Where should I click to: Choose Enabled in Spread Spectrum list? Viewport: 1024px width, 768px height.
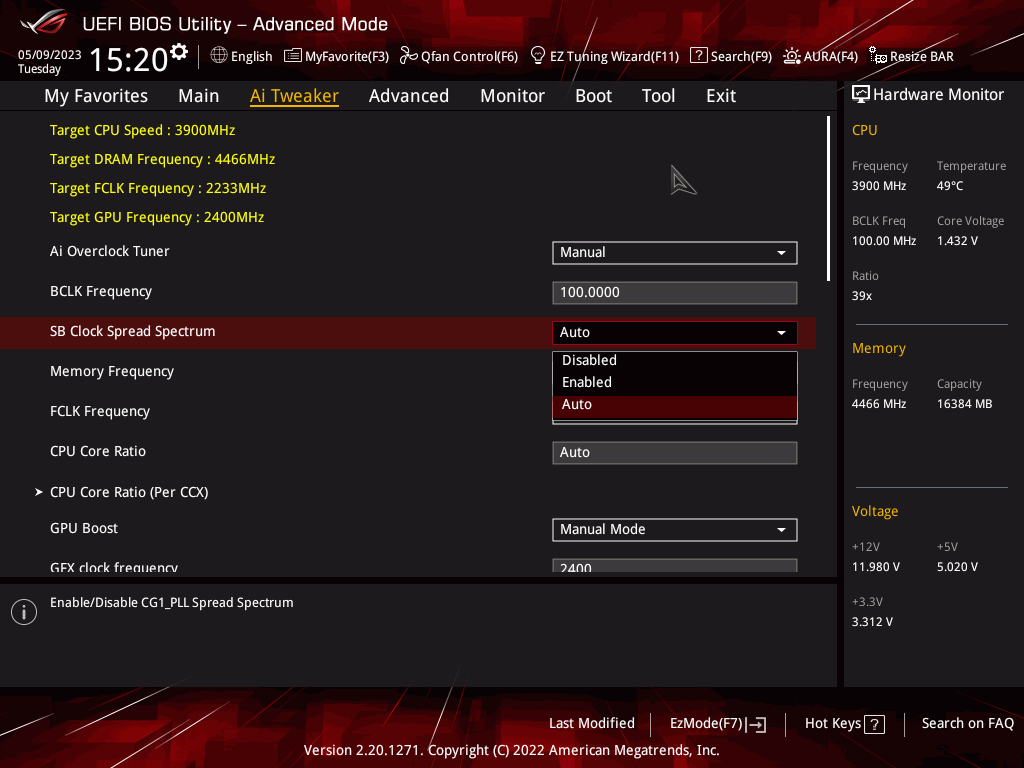coord(675,383)
